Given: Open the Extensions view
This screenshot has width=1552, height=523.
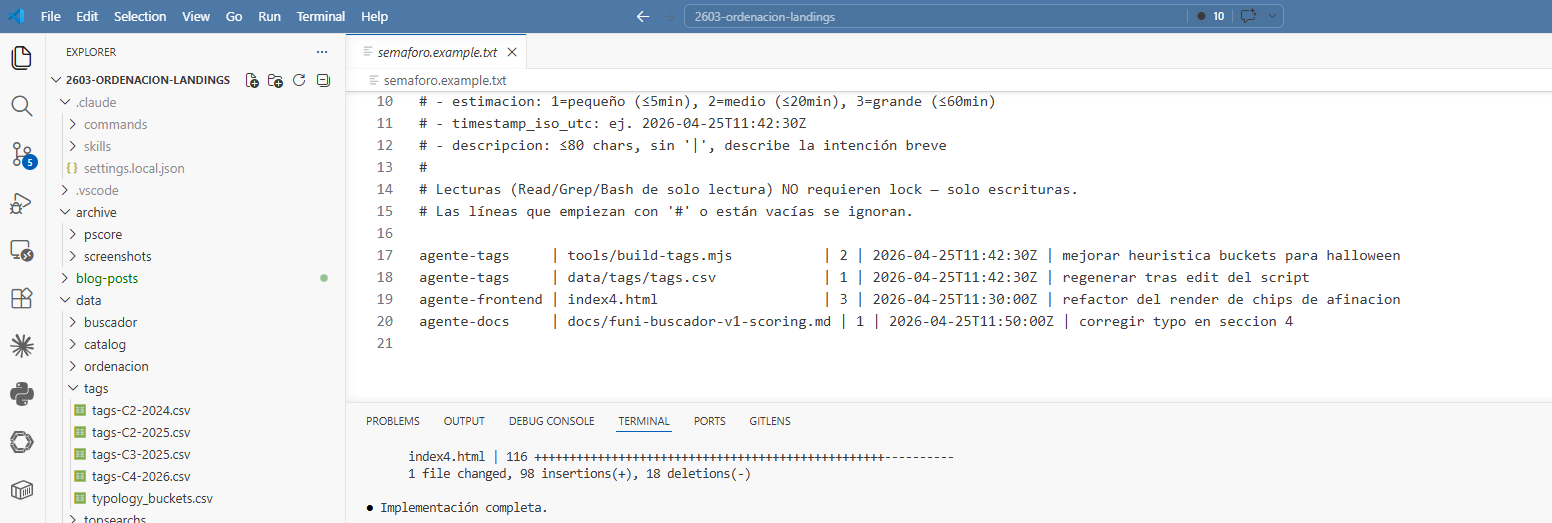Looking at the screenshot, I should point(21,298).
